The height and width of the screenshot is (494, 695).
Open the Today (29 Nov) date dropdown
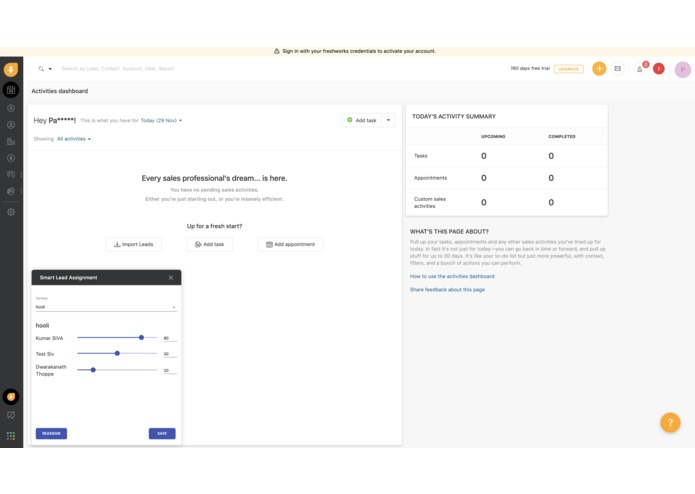pyautogui.click(x=161, y=121)
